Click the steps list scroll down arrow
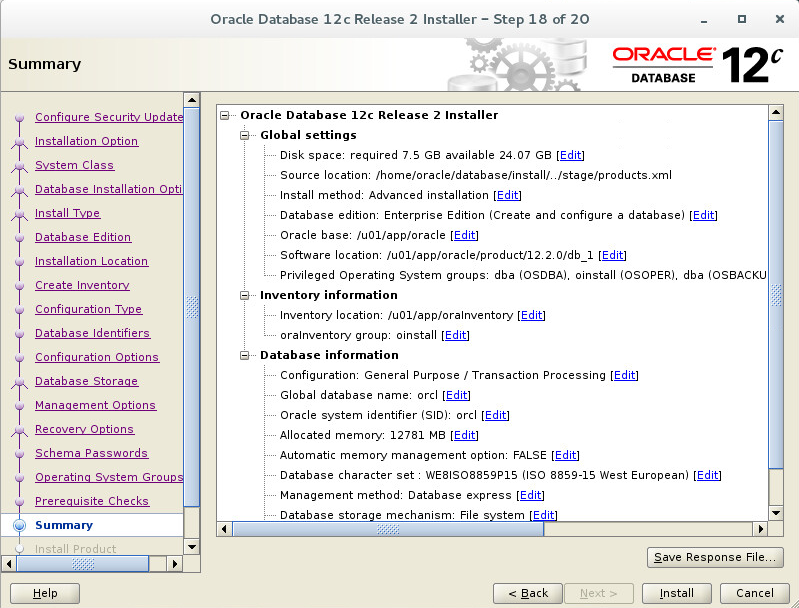This screenshot has height=608, width=799. click(192, 547)
